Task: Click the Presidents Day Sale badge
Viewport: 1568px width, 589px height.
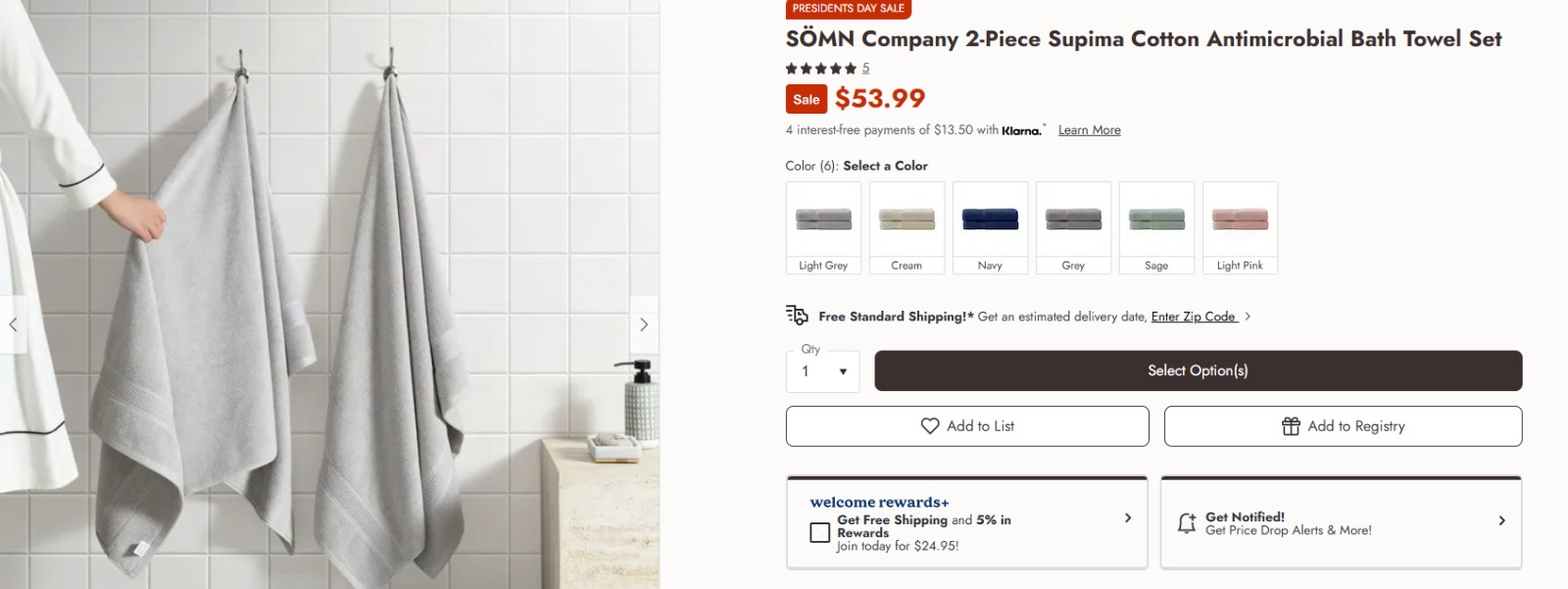Action: 849,9
